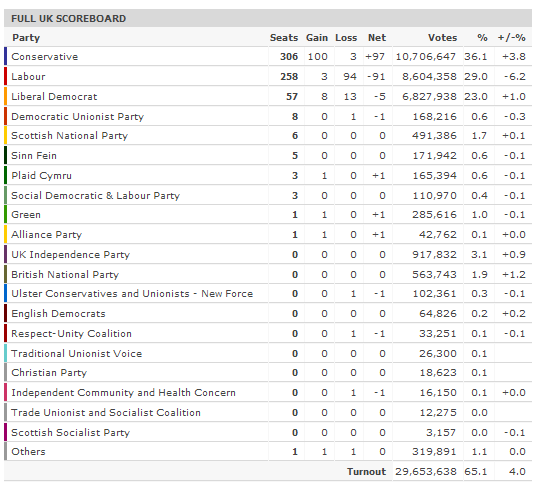536x485 pixels.
Task: Click the Net column header
Action: (377, 38)
